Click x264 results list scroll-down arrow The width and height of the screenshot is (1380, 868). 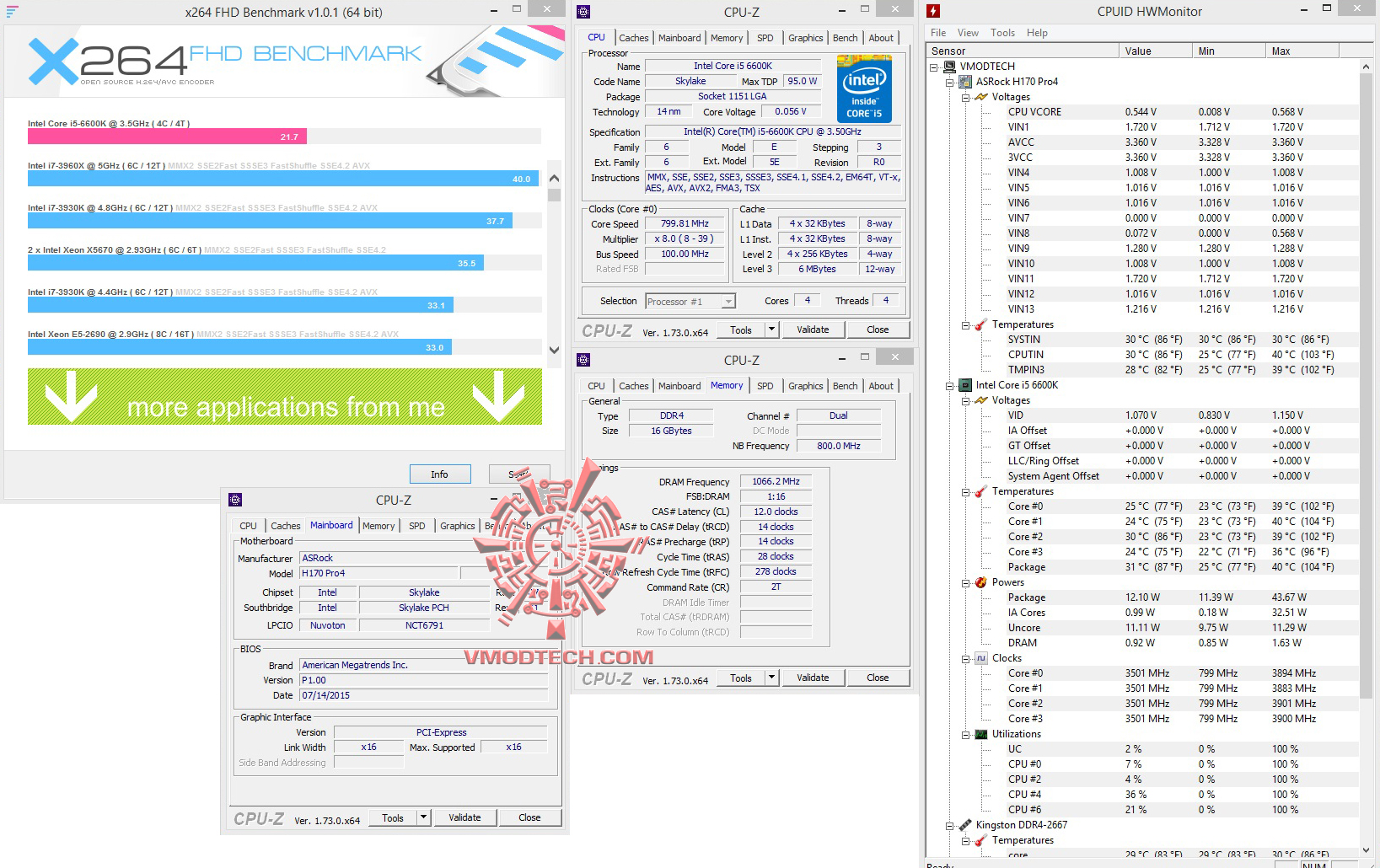554,350
